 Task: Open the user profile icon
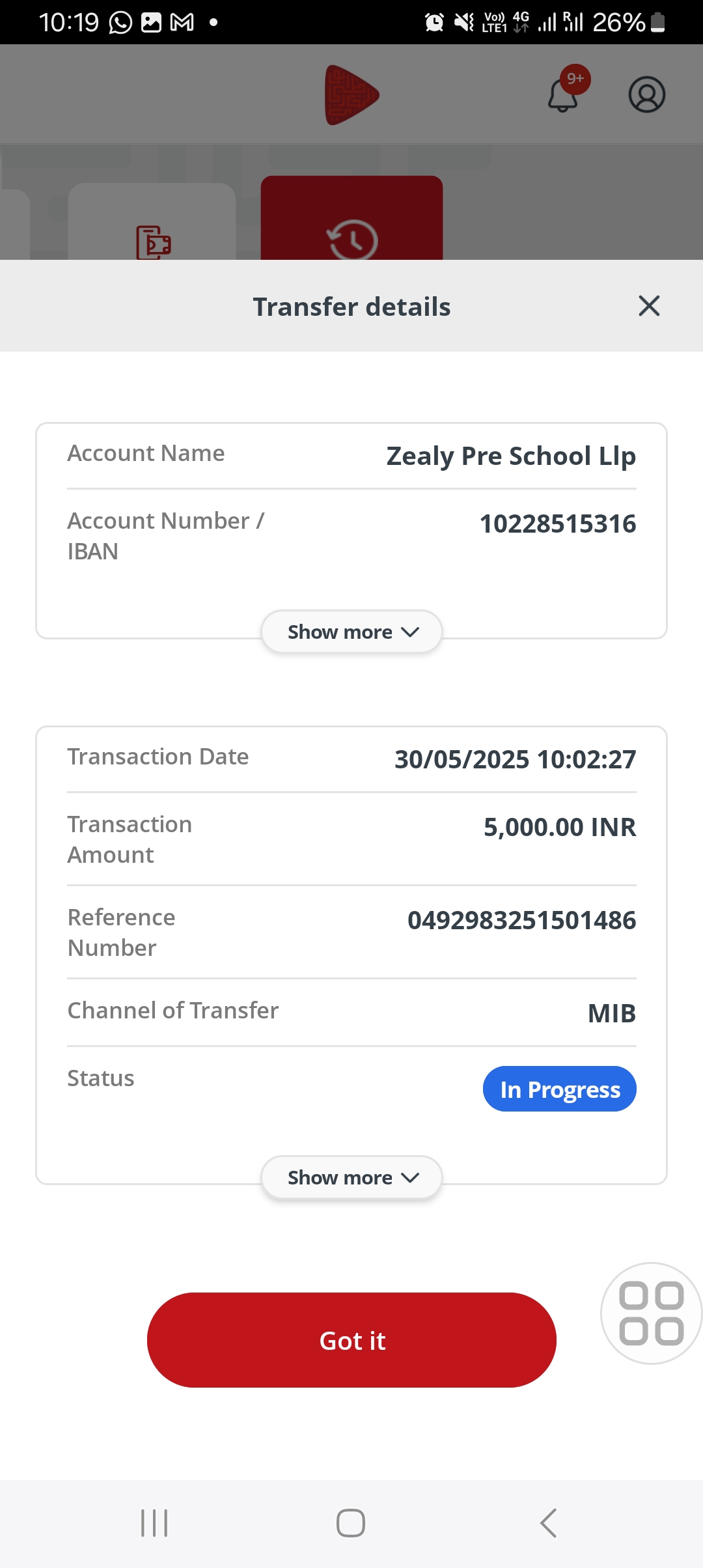[x=646, y=95]
